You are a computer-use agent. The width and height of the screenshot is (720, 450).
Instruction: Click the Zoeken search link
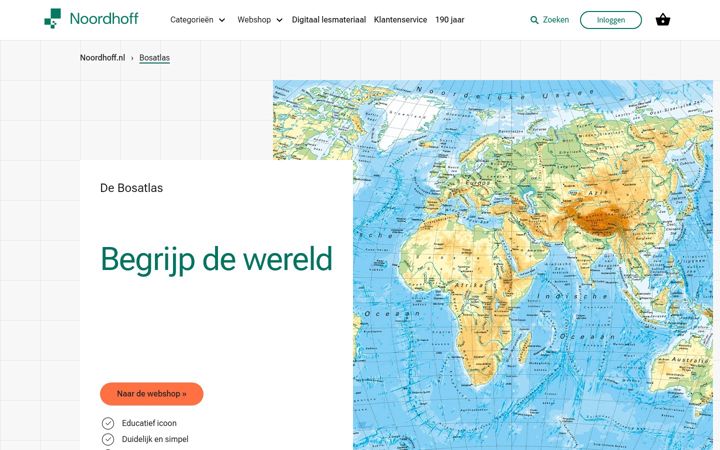coord(550,20)
